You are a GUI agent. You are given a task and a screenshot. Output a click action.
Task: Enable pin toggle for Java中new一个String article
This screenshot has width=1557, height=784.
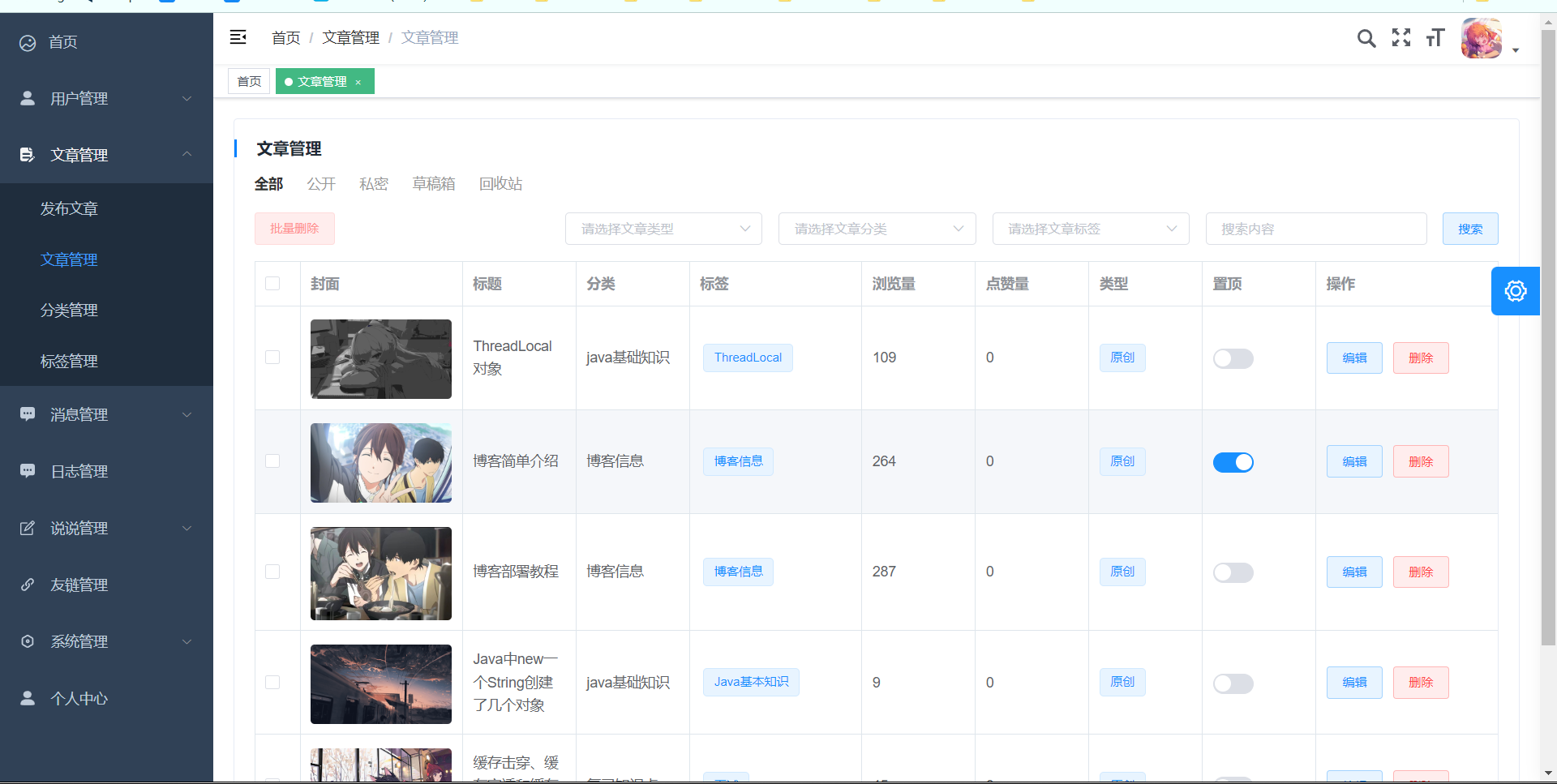[x=1233, y=683]
